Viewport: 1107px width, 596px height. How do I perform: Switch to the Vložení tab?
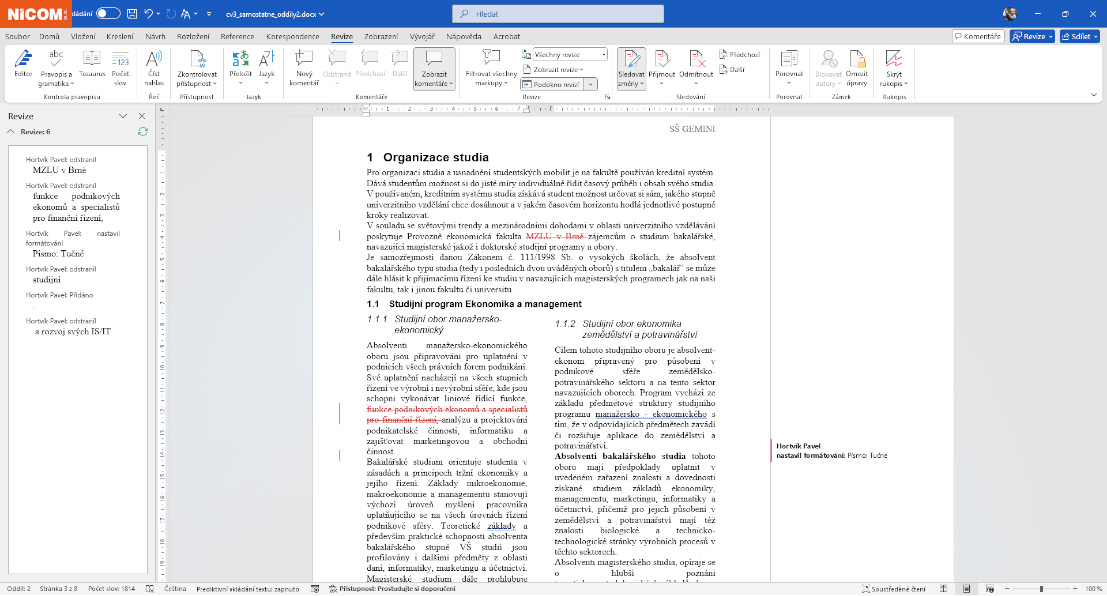click(x=83, y=36)
